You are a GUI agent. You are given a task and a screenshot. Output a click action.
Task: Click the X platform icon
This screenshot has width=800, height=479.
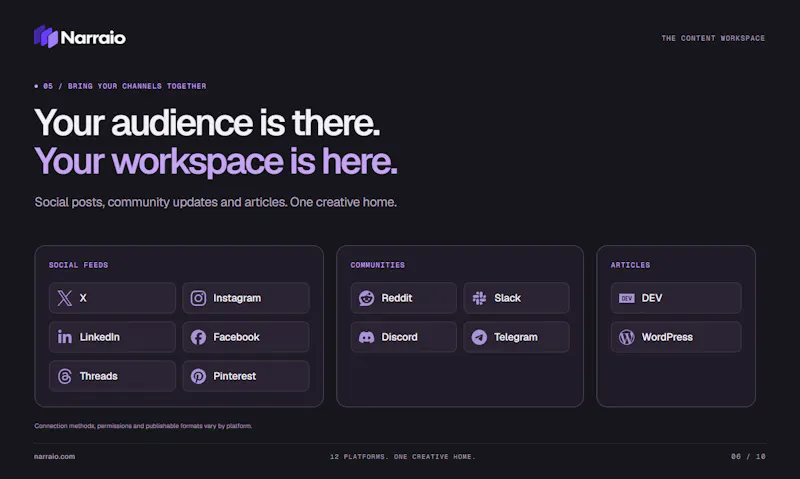click(x=65, y=298)
